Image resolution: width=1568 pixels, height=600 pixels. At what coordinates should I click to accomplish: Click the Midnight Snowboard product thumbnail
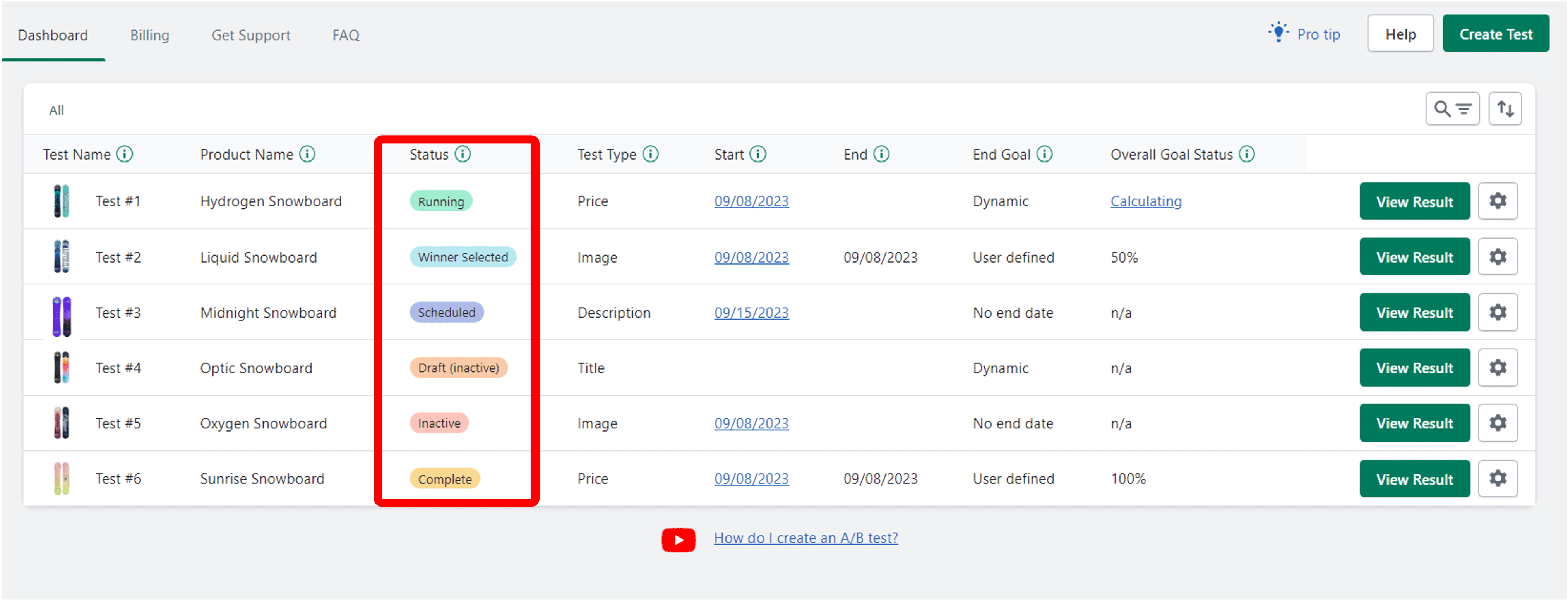click(x=62, y=316)
